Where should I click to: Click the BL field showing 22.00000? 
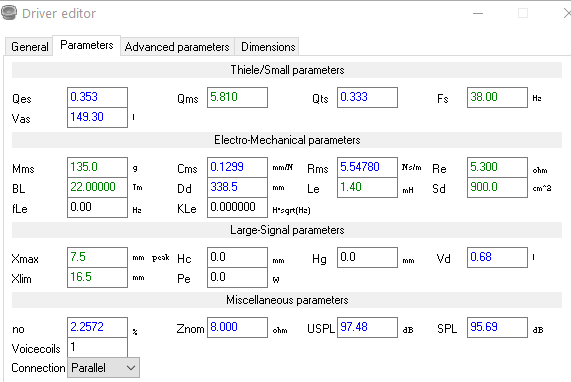point(98,187)
